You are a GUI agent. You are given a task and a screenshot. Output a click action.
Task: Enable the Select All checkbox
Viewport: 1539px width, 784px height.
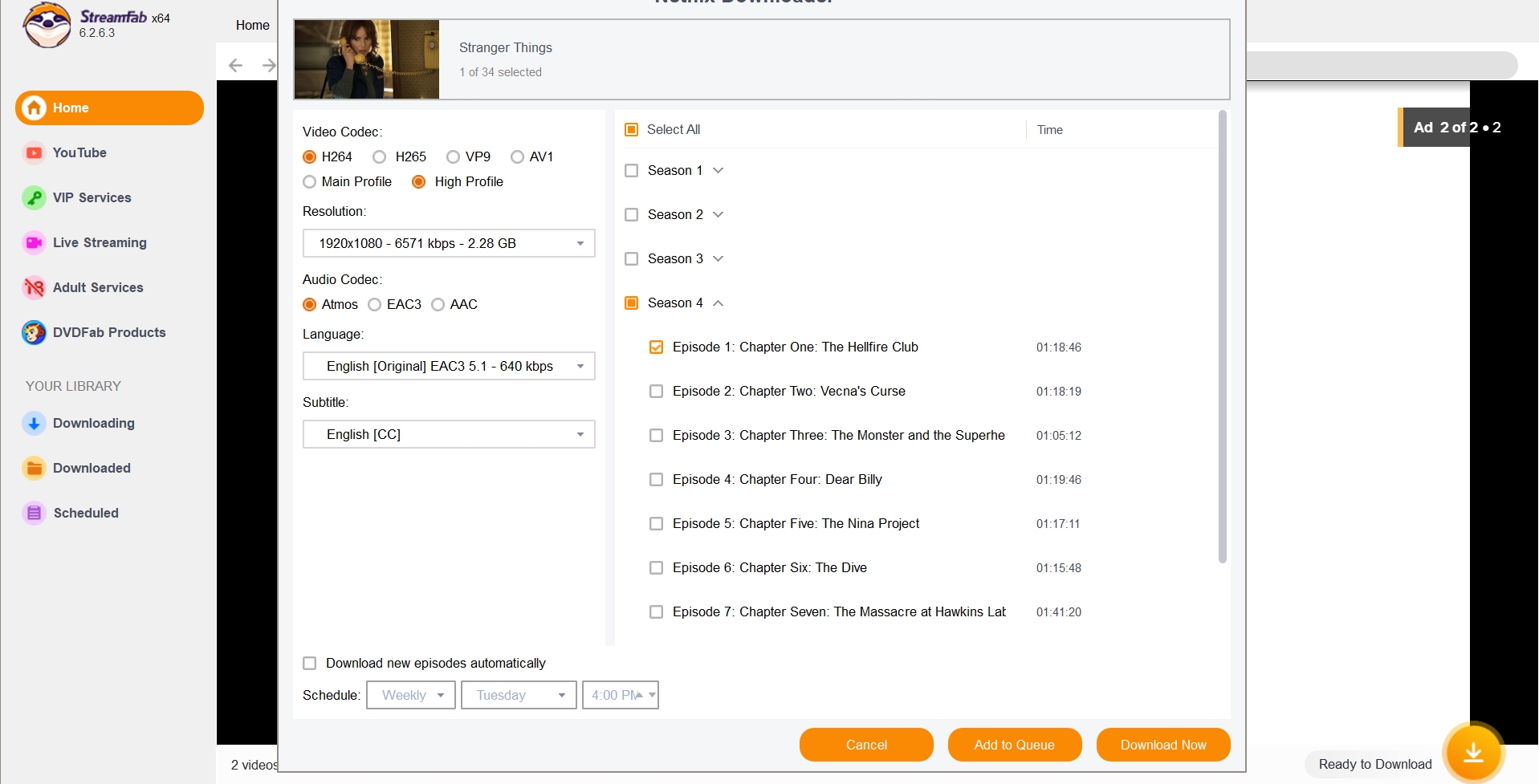(631, 129)
